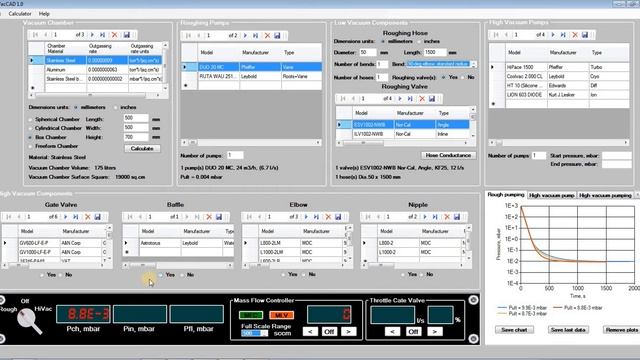Screen dimensions: 640x360
Task: Save Vacuum Chamber records with disk icon
Action: pyautogui.click(x=127, y=35)
